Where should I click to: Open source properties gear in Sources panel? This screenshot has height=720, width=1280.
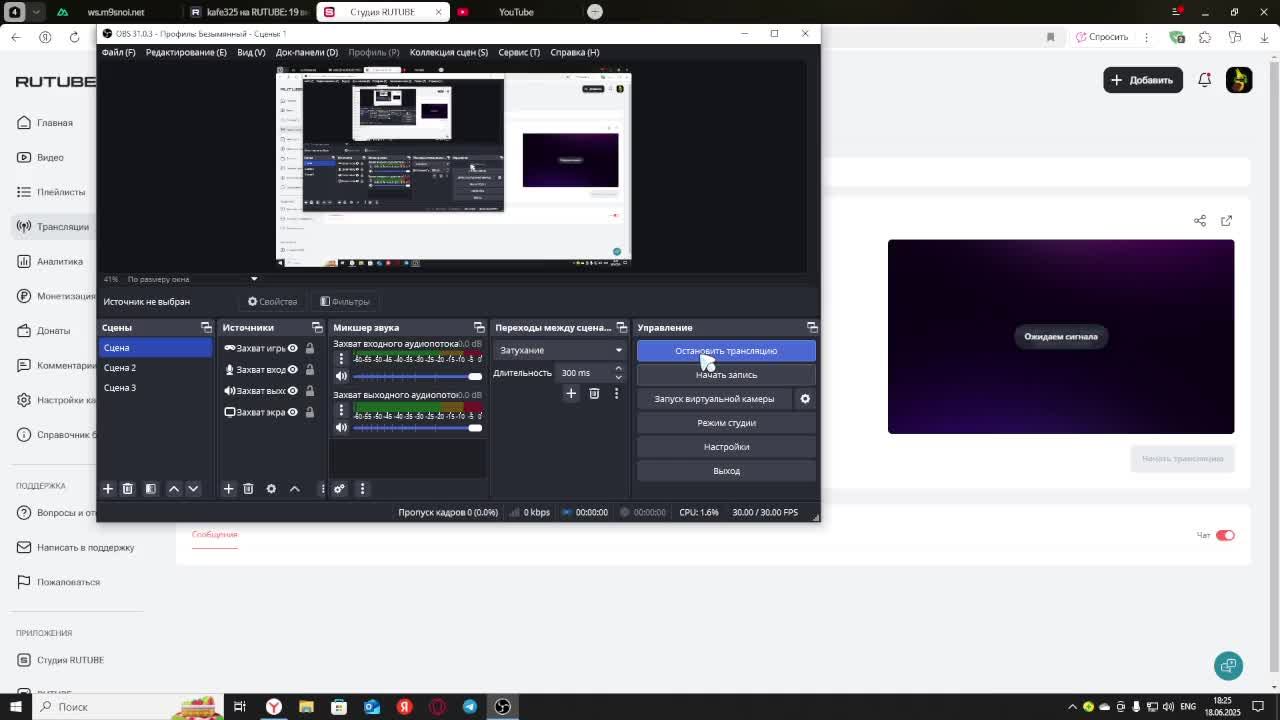pyautogui.click(x=271, y=489)
